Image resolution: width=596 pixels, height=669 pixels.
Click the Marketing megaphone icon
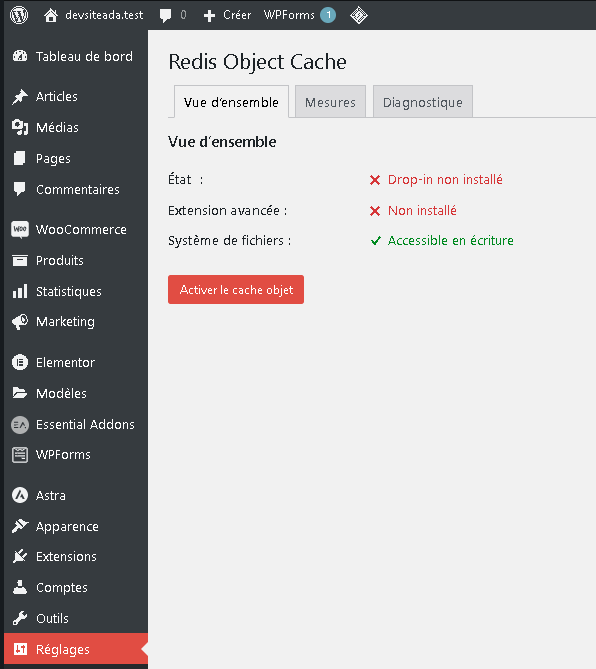pos(20,322)
